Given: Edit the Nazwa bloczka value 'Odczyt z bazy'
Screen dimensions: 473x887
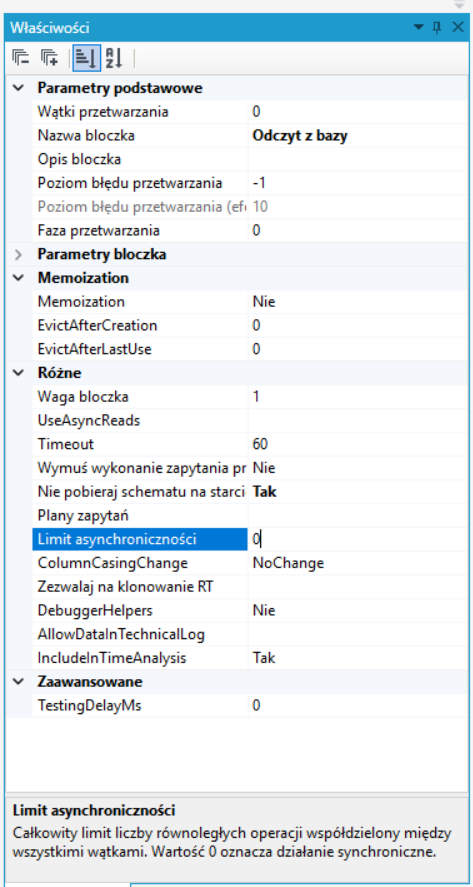Looking at the screenshot, I should (x=357, y=136).
